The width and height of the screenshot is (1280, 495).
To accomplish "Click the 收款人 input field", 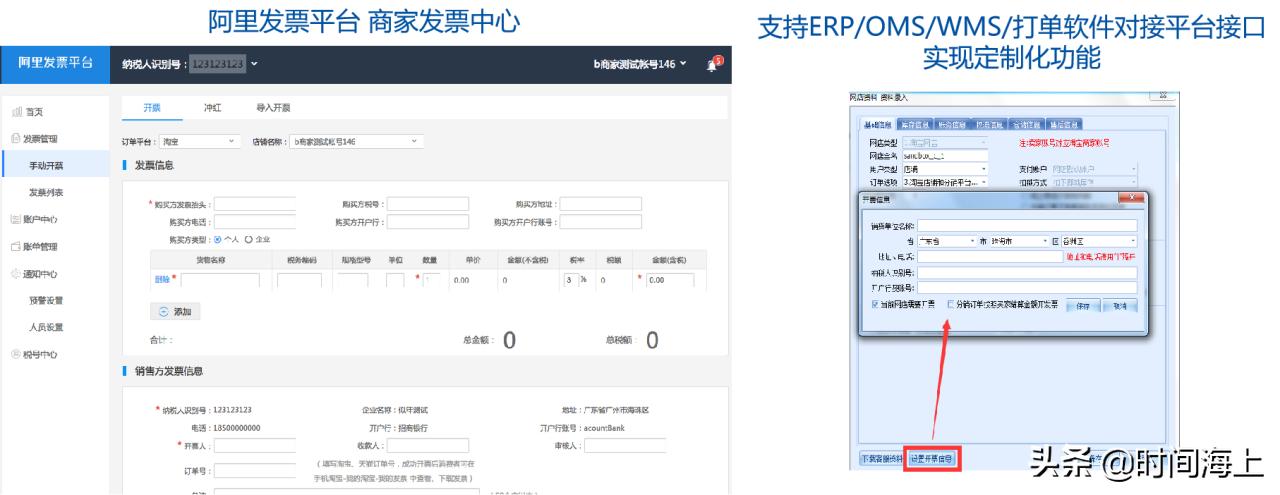I will click(x=428, y=445).
